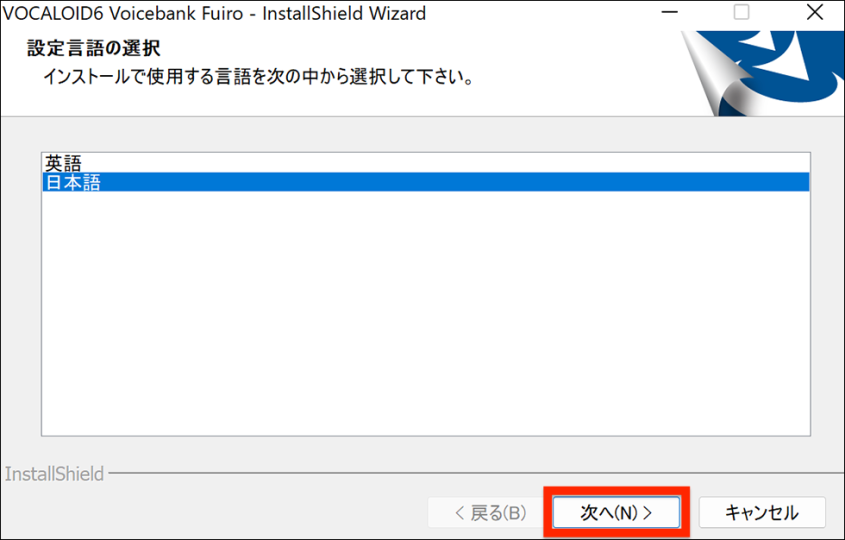Image resolution: width=845 pixels, height=540 pixels.
Task: Close the installer with the X button
Action: pyautogui.click(x=815, y=12)
